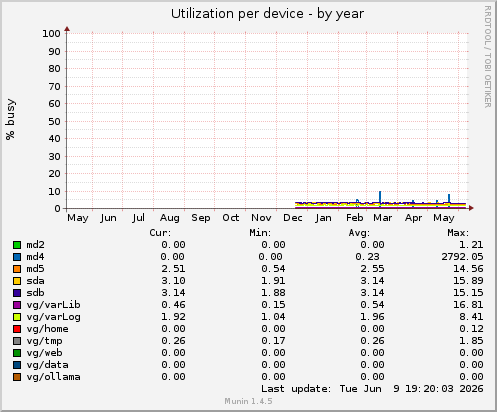Click the Dec label on time axis
Image resolution: width=497 pixels, height=412 pixels.
[x=293, y=218]
